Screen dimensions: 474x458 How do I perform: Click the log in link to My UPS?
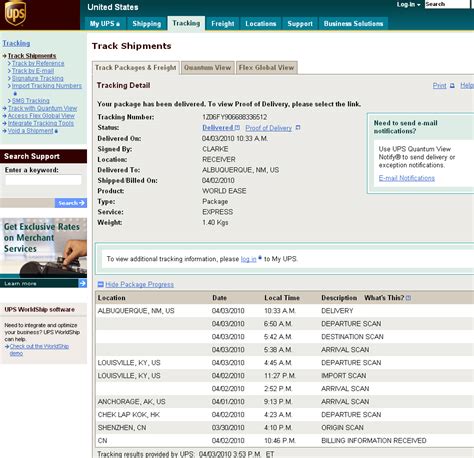(249, 259)
